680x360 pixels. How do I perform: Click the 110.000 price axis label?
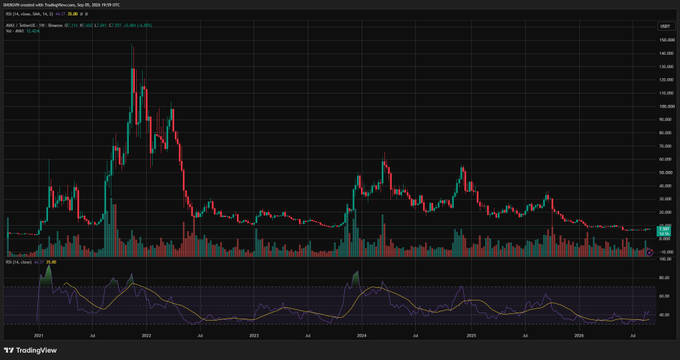point(666,93)
